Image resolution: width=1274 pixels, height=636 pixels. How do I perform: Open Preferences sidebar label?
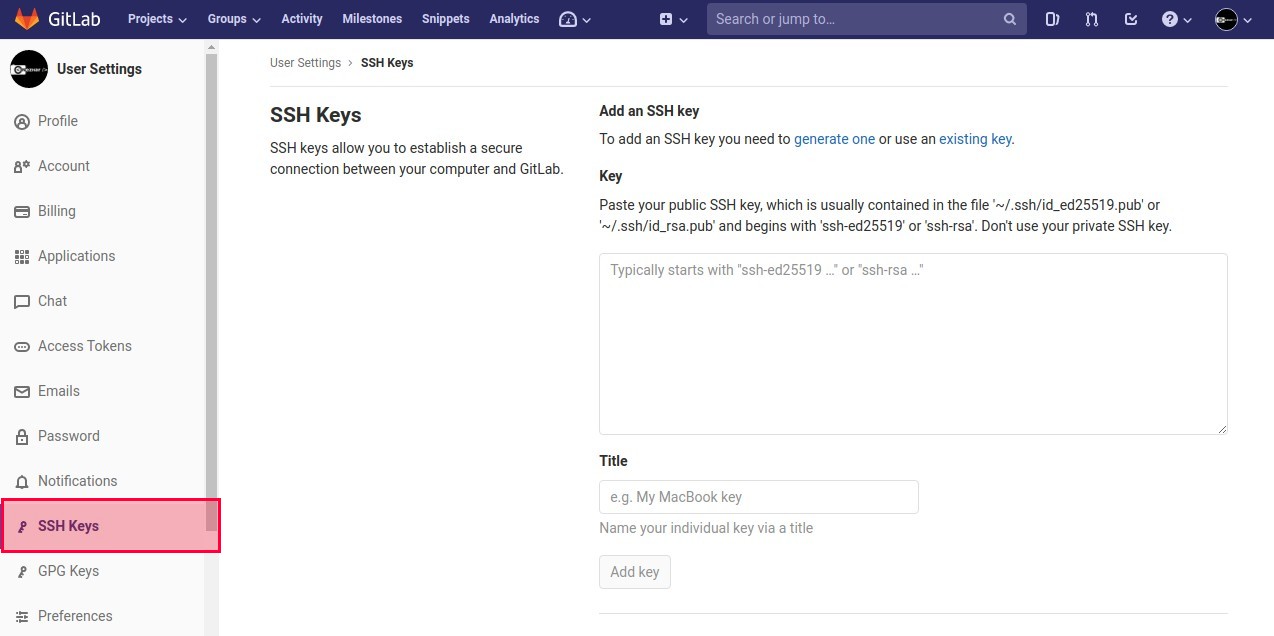click(75, 616)
